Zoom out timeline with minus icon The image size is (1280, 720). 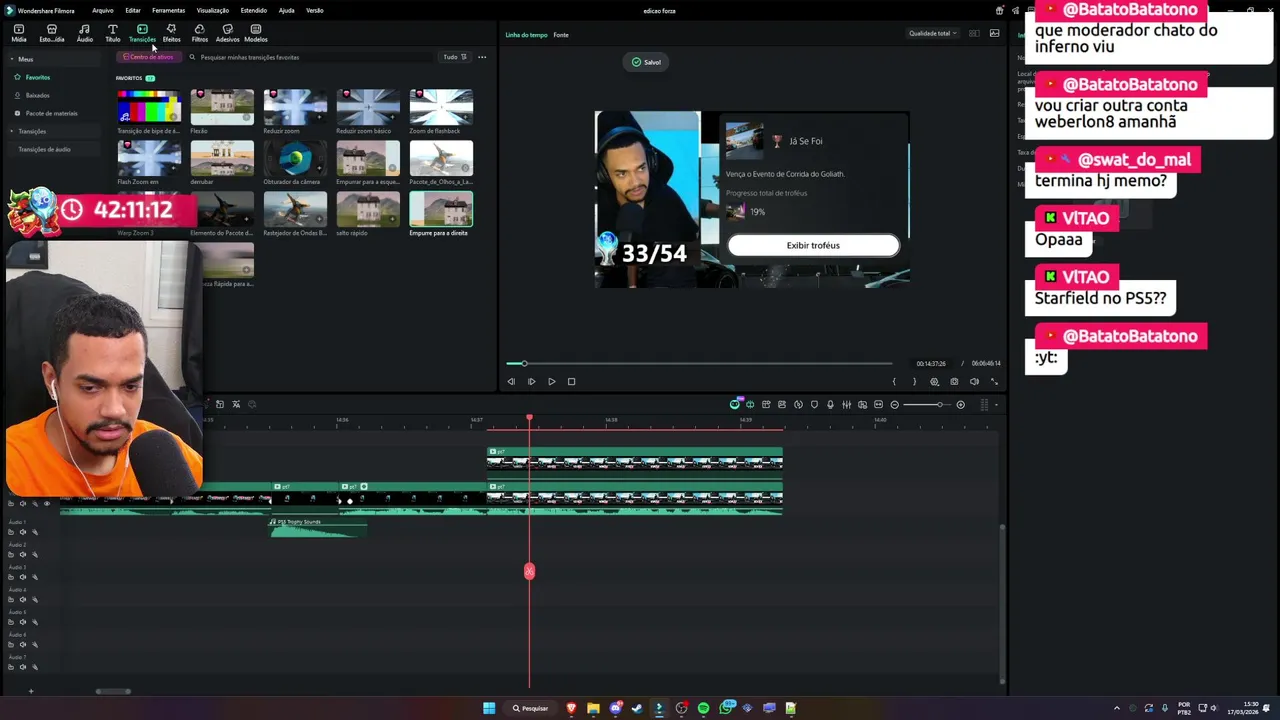(x=894, y=404)
